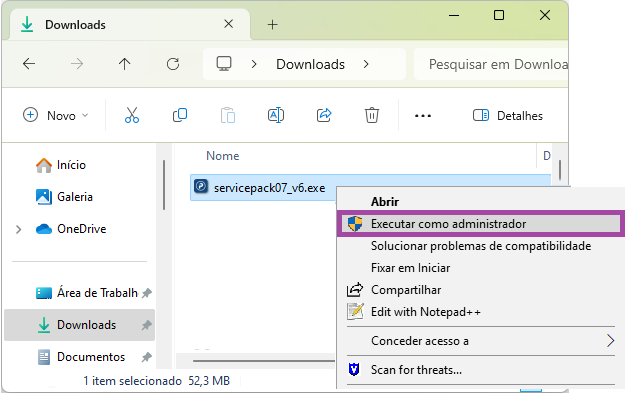Click the Delete trash can icon

[371, 115]
